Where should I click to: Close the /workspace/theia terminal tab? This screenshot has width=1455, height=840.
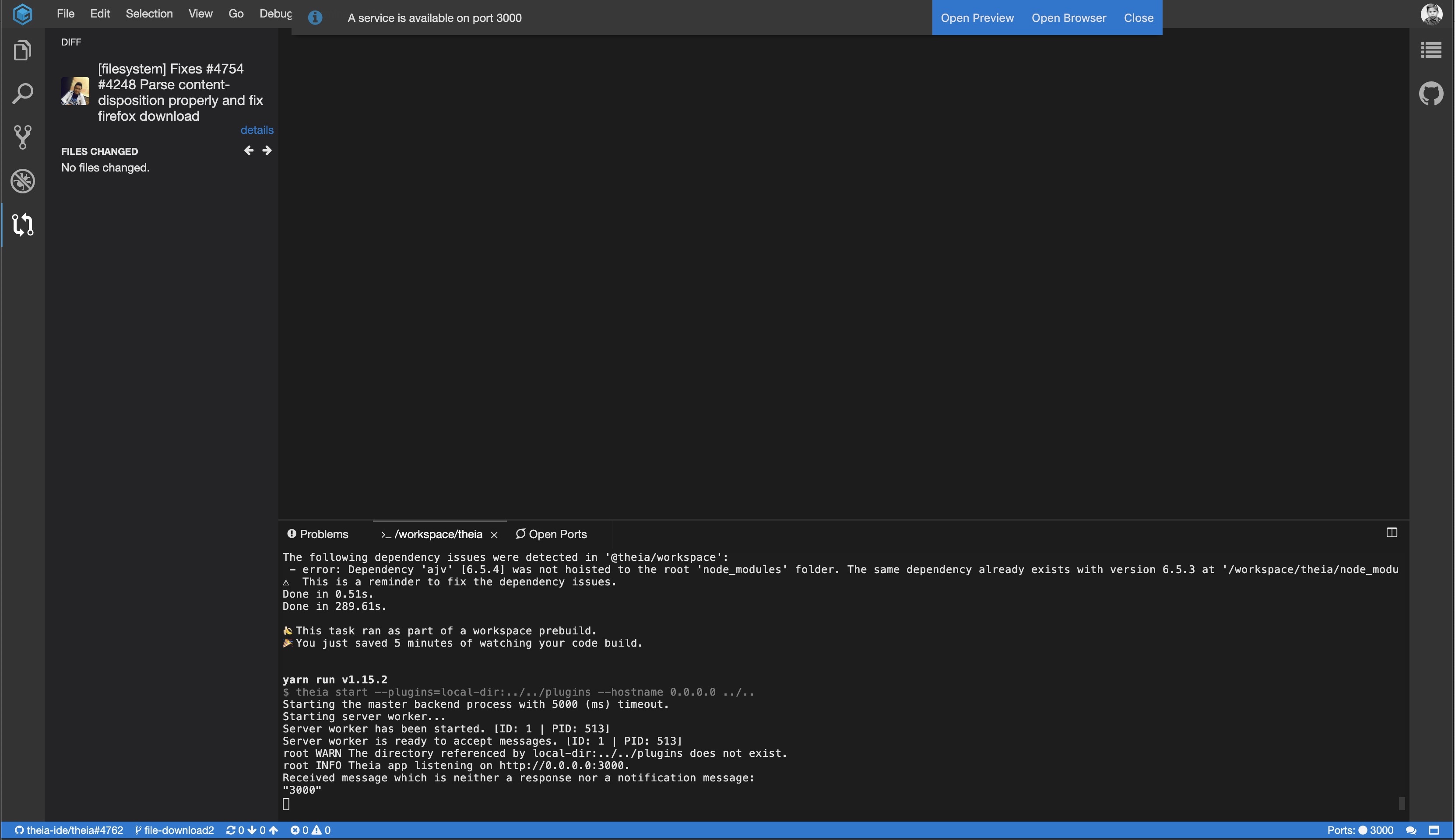coord(494,535)
